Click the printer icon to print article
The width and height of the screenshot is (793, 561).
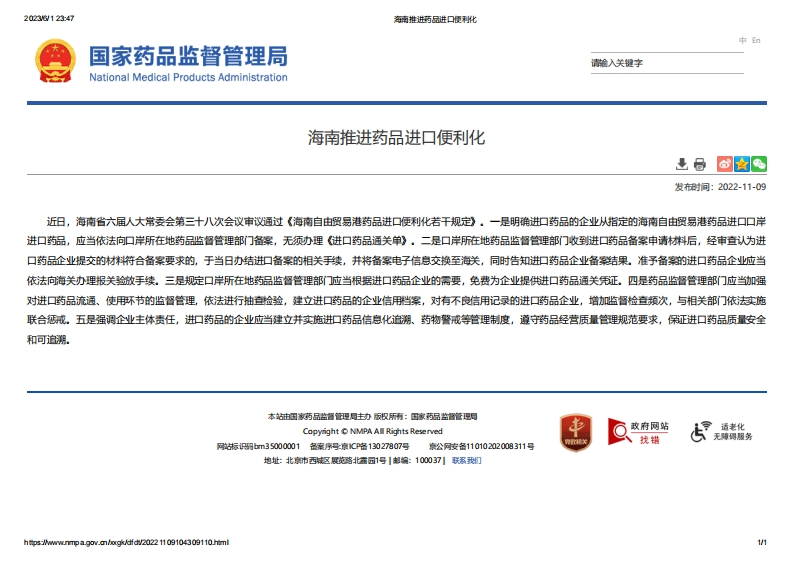[700, 164]
